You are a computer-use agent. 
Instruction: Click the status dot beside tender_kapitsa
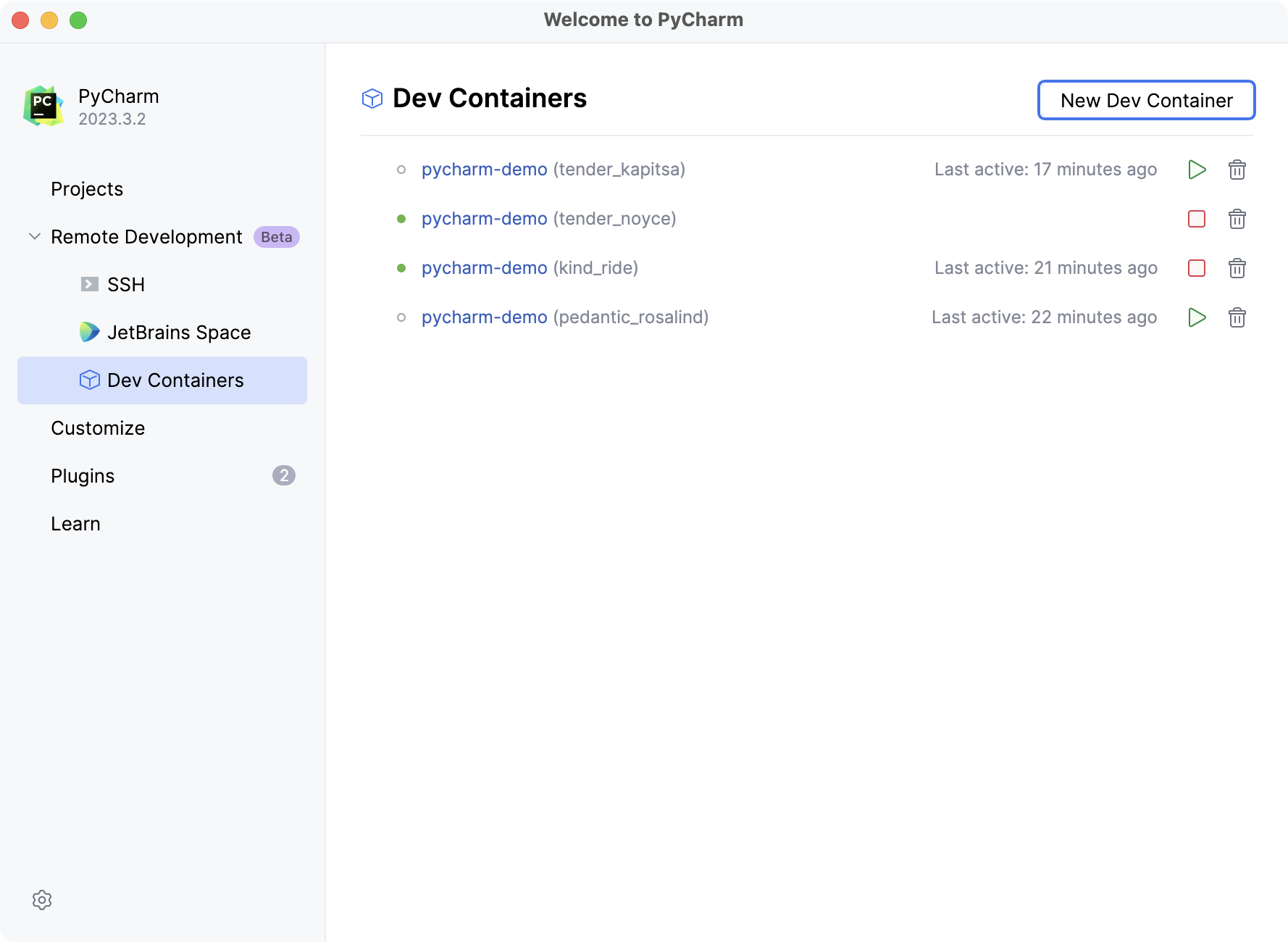click(x=401, y=169)
